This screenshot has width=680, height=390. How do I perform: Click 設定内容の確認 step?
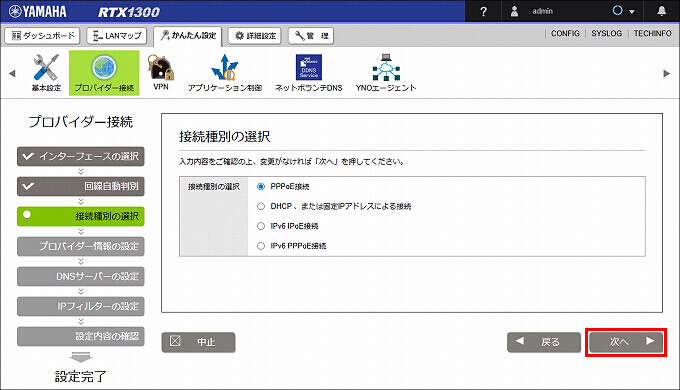81,336
